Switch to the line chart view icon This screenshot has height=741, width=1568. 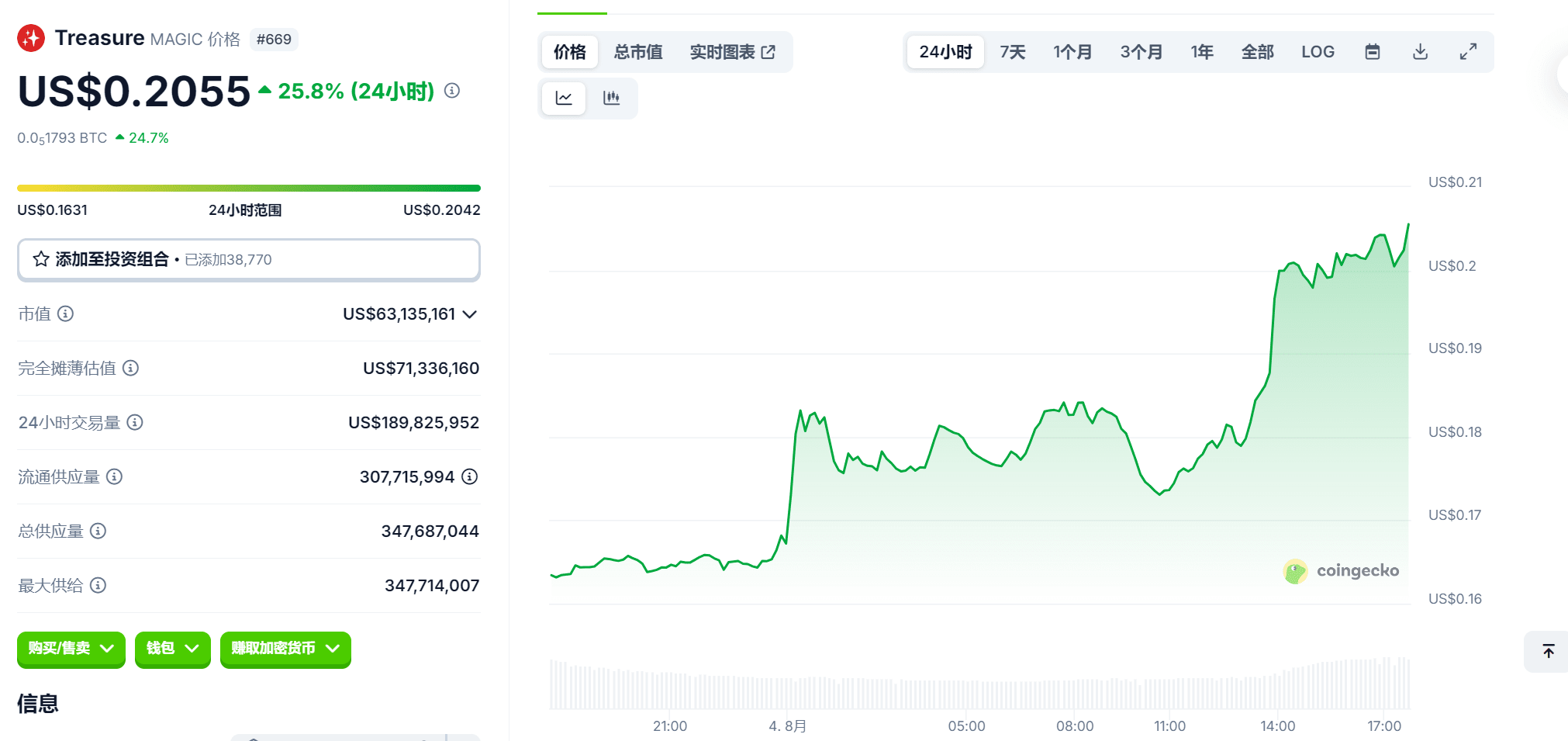(564, 98)
